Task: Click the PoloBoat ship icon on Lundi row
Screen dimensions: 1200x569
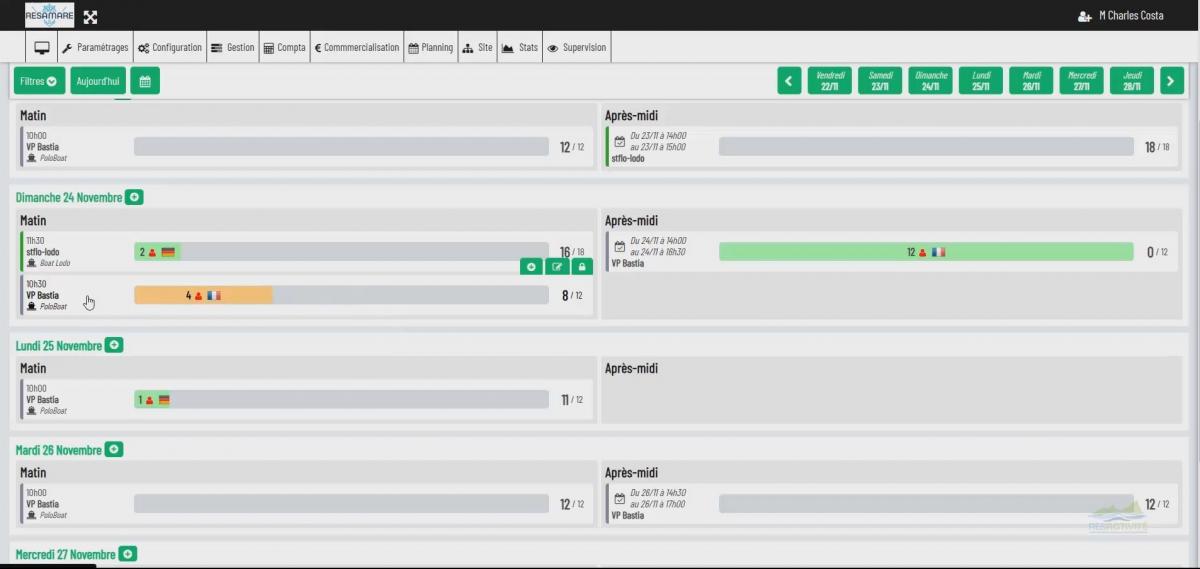Action: click(31, 411)
